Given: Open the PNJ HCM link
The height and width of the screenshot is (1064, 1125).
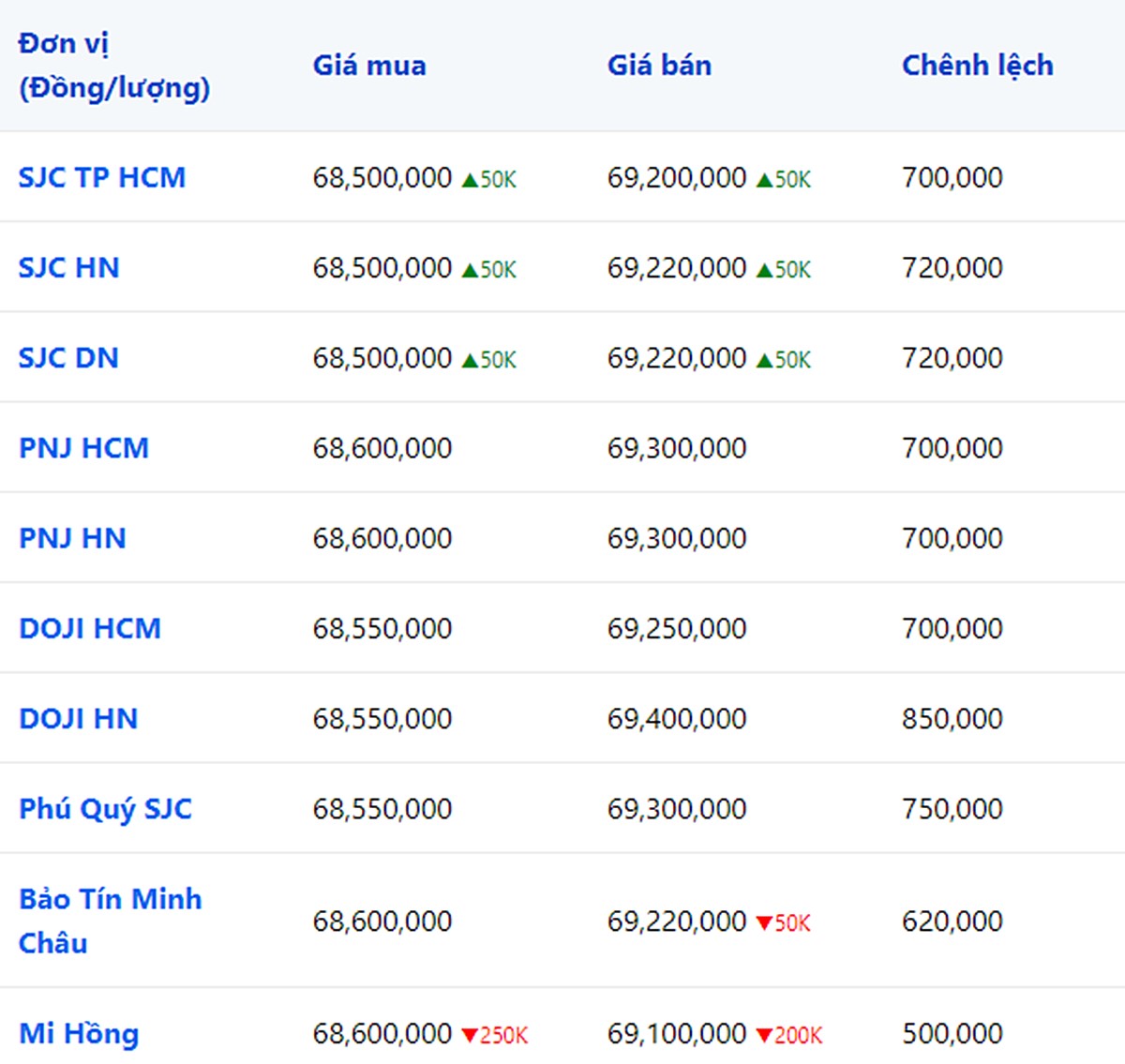Looking at the screenshot, I should click(x=83, y=447).
